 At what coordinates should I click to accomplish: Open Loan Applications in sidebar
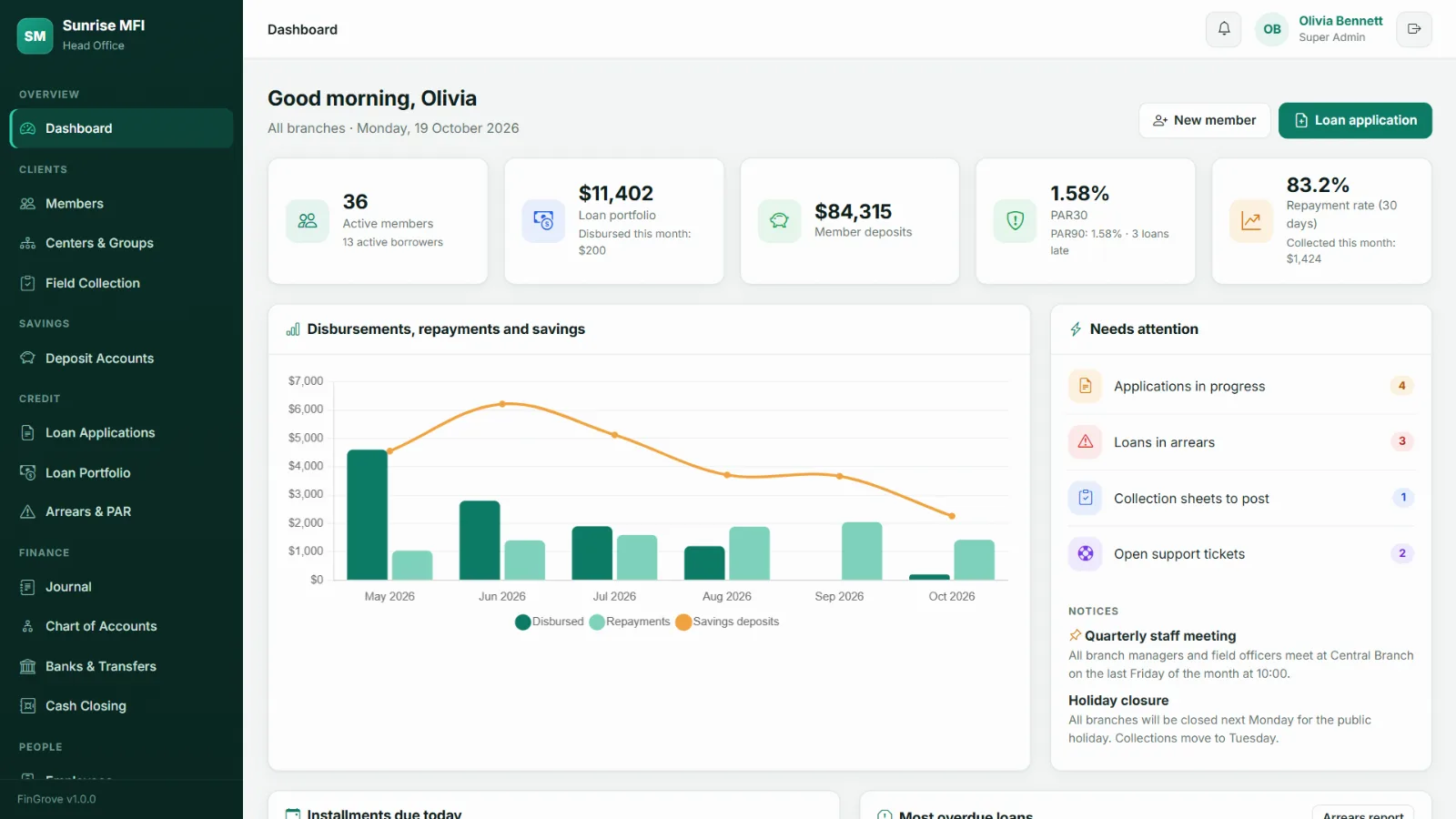pos(121,433)
